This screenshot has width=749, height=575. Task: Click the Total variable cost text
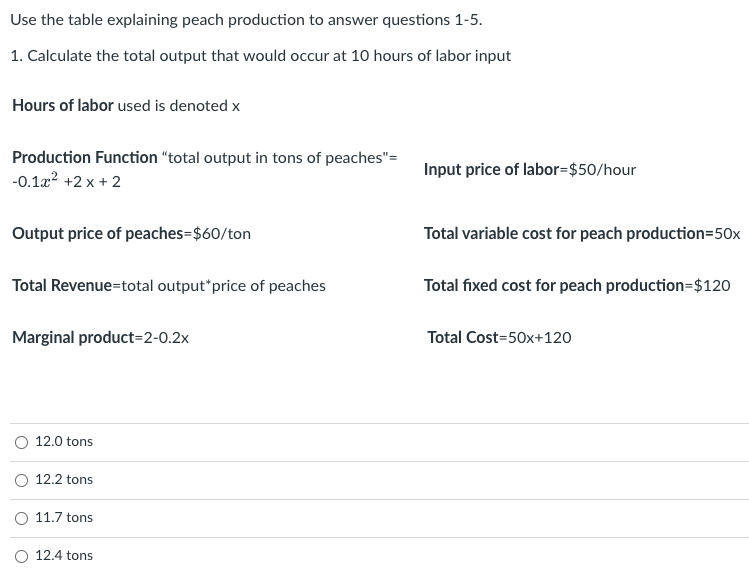coord(582,234)
